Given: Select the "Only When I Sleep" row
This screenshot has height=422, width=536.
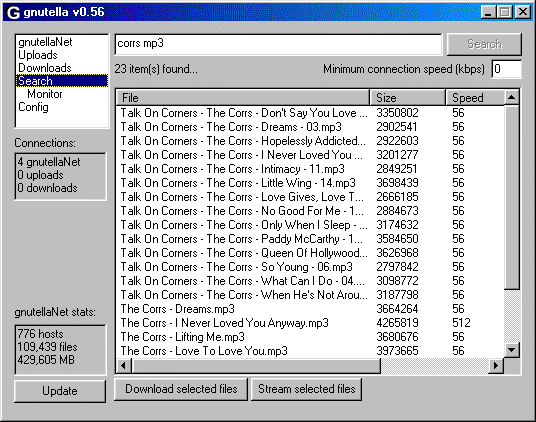Looking at the screenshot, I should pyautogui.click(x=310, y=225).
